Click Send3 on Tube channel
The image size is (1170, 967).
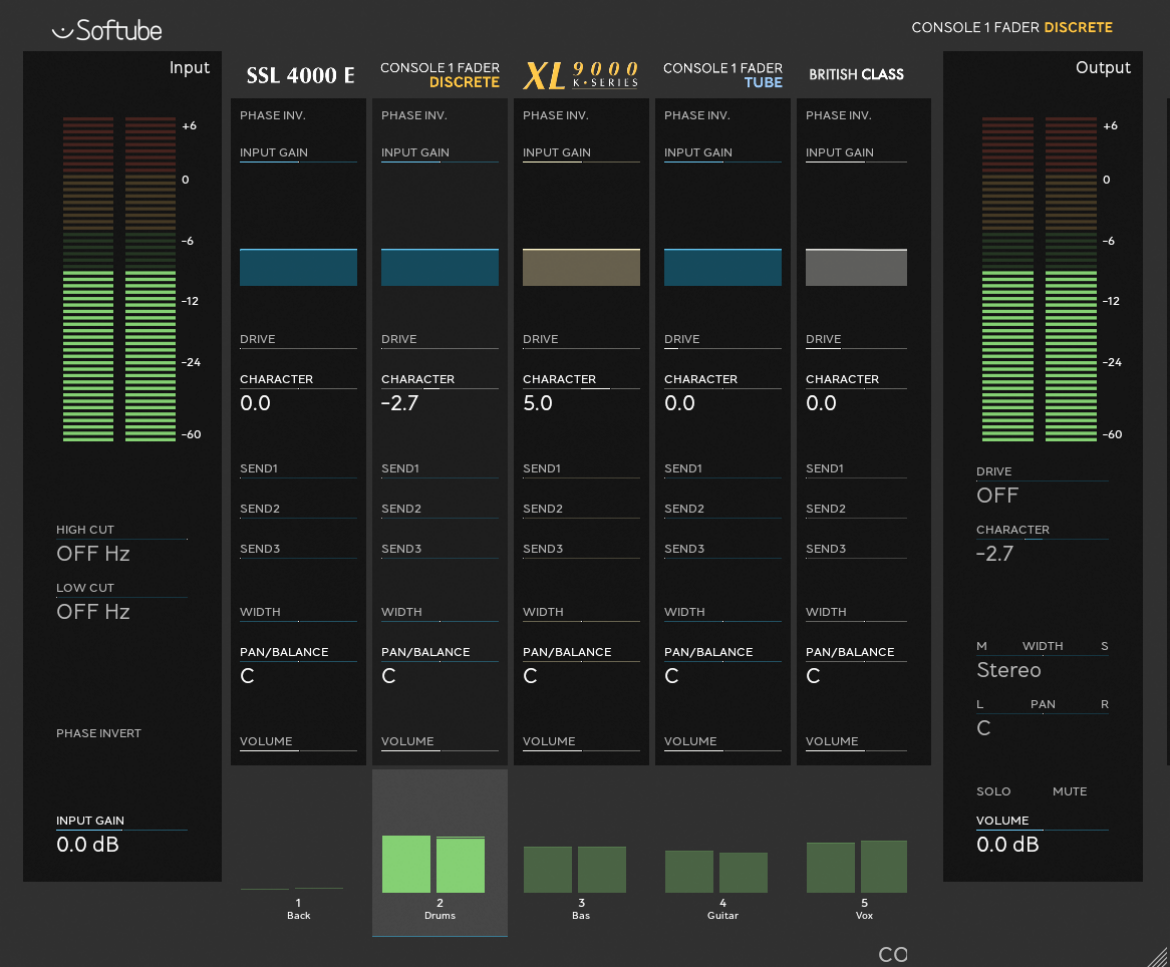722,550
